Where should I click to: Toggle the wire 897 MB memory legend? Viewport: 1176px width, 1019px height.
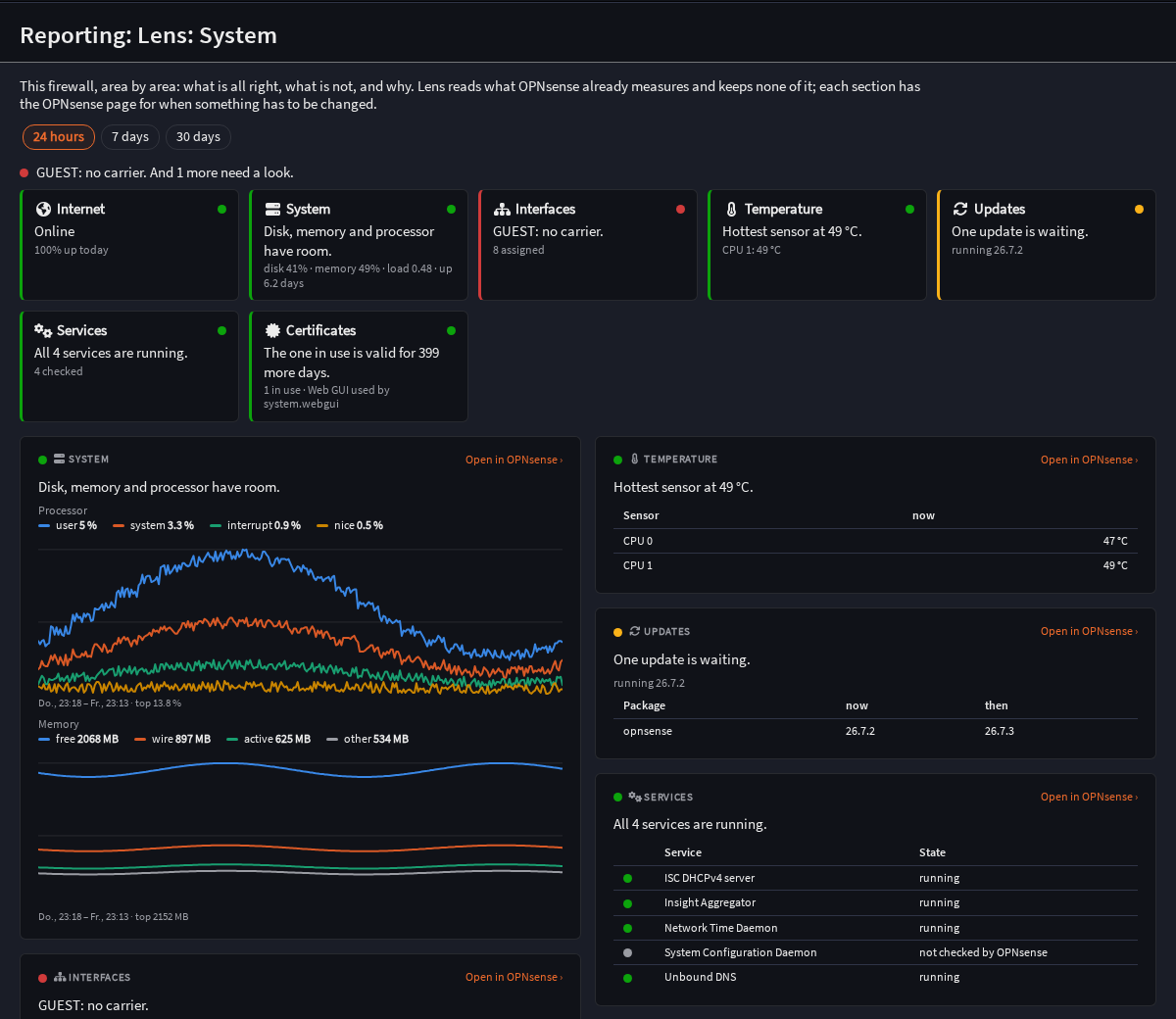(172, 739)
